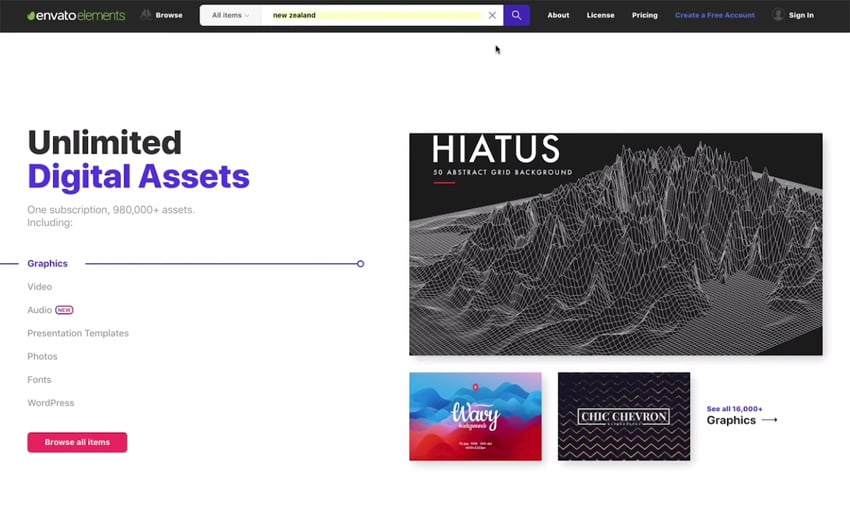Click the Unlimited Digital Assets heading
The width and height of the screenshot is (850, 507).
coord(138,160)
